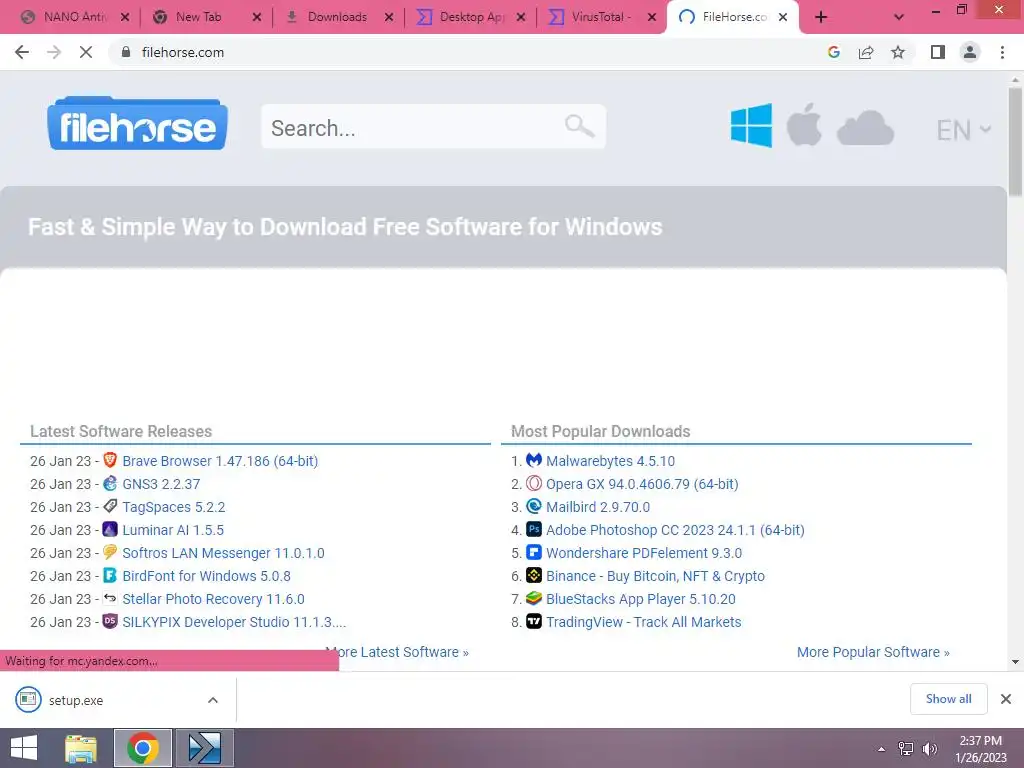Open Luminar AI 1.5.5 link
1024x768 pixels.
(173, 530)
